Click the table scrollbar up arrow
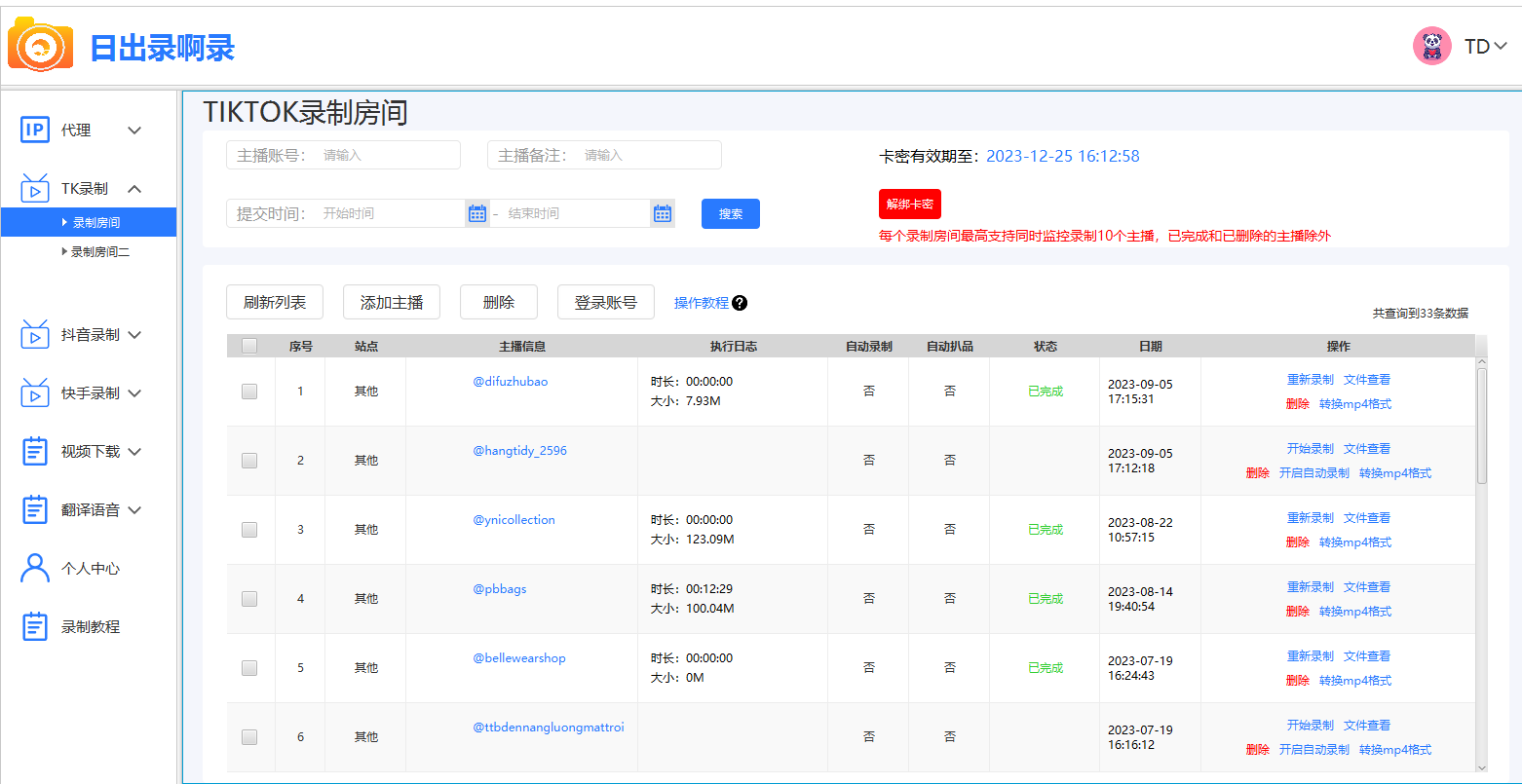 click(1482, 362)
